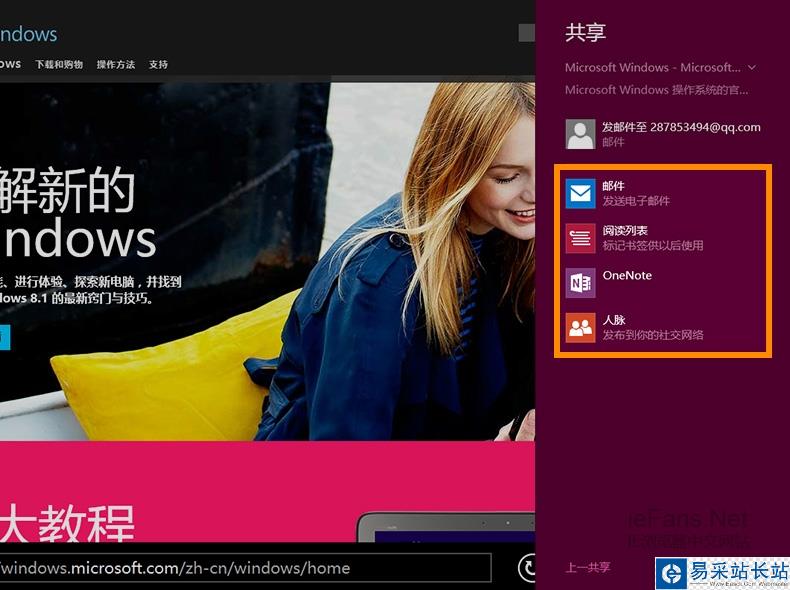Open the 下载和购物 menu
Screen dimensions: 790x590
(59, 64)
